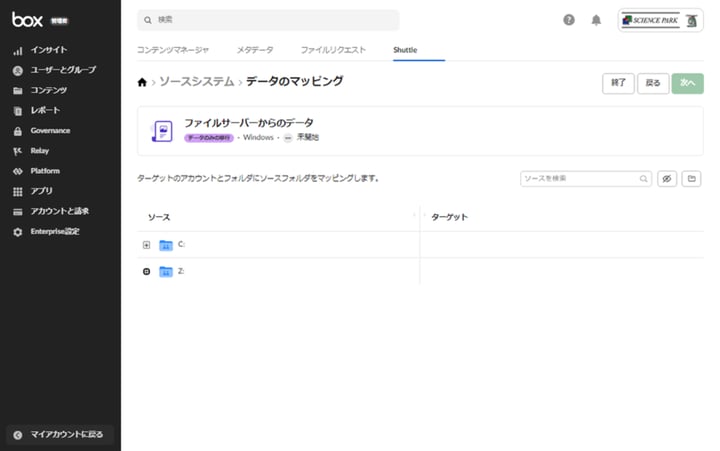
Task: Click the home icon in the breadcrumb
Action: click(x=142, y=82)
